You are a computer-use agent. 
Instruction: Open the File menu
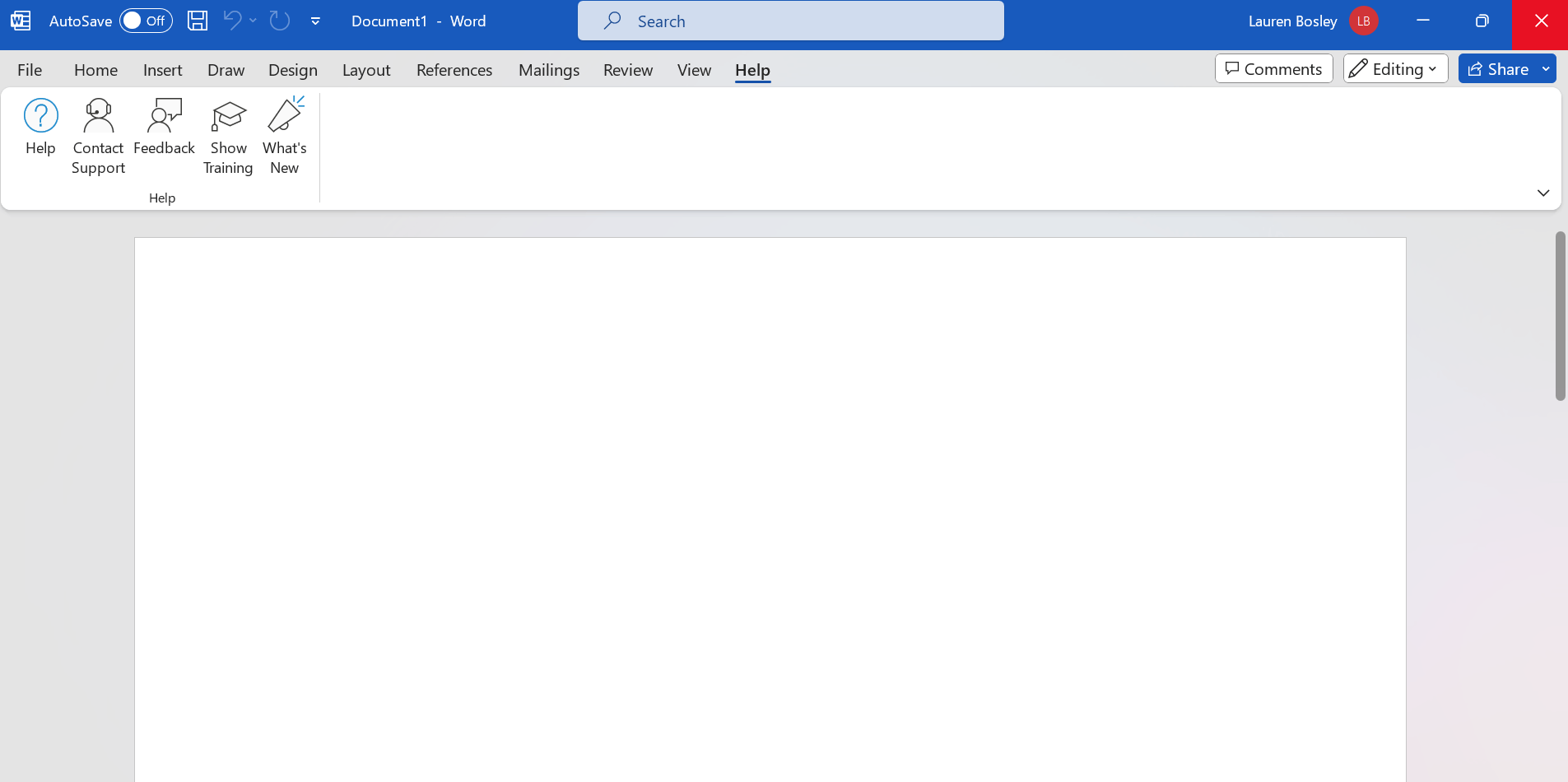(x=30, y=70)
